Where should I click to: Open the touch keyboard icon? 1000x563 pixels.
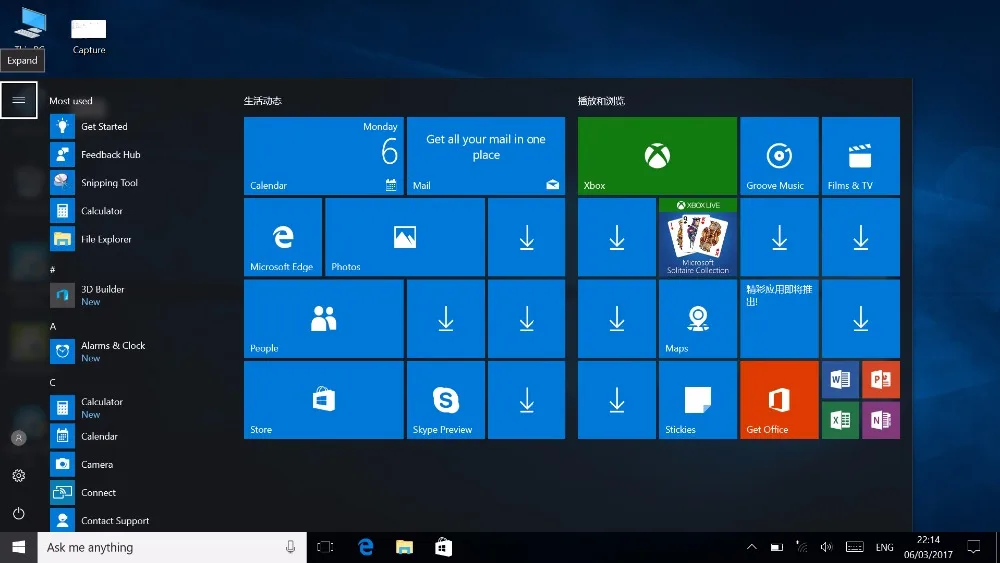coord(855,547)
